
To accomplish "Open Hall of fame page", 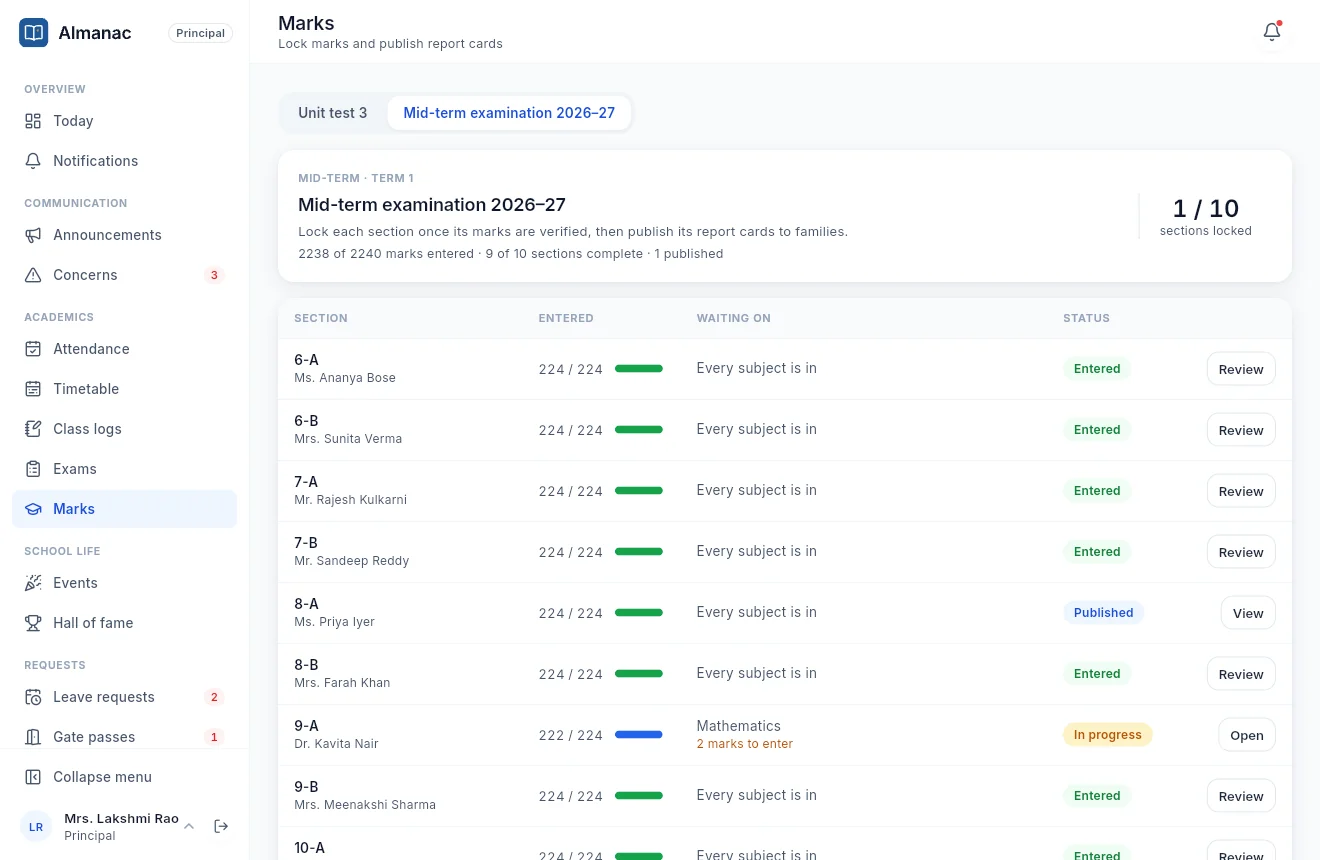I will click(124, 623).
